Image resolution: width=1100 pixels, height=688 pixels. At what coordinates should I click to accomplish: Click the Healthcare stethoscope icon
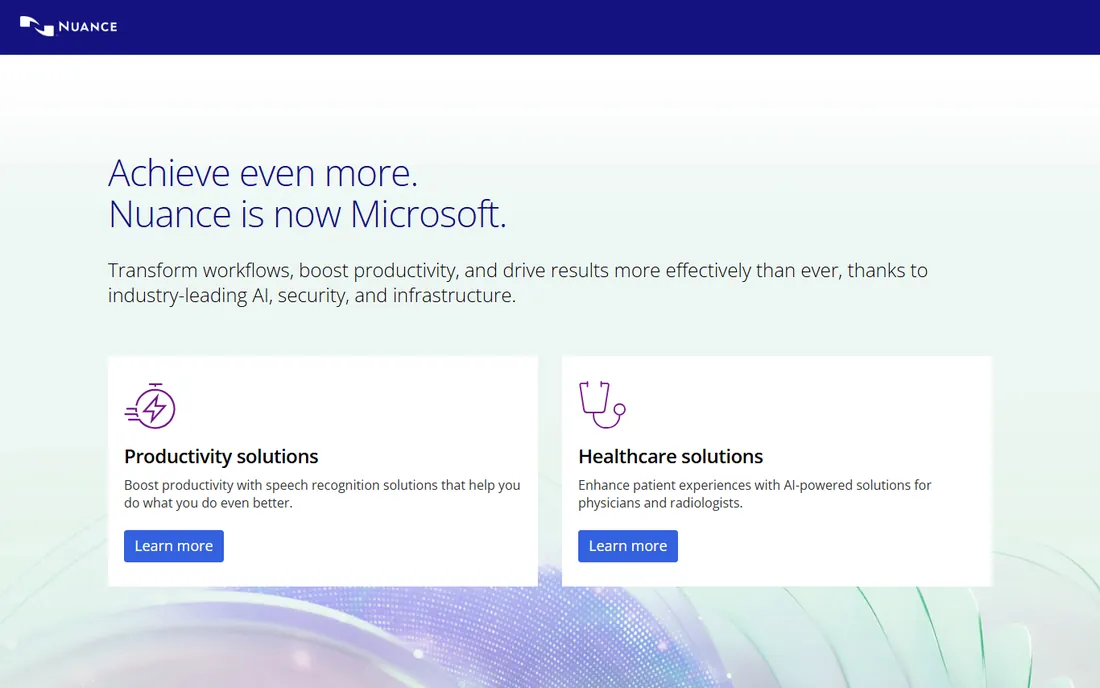pos(602,405)
